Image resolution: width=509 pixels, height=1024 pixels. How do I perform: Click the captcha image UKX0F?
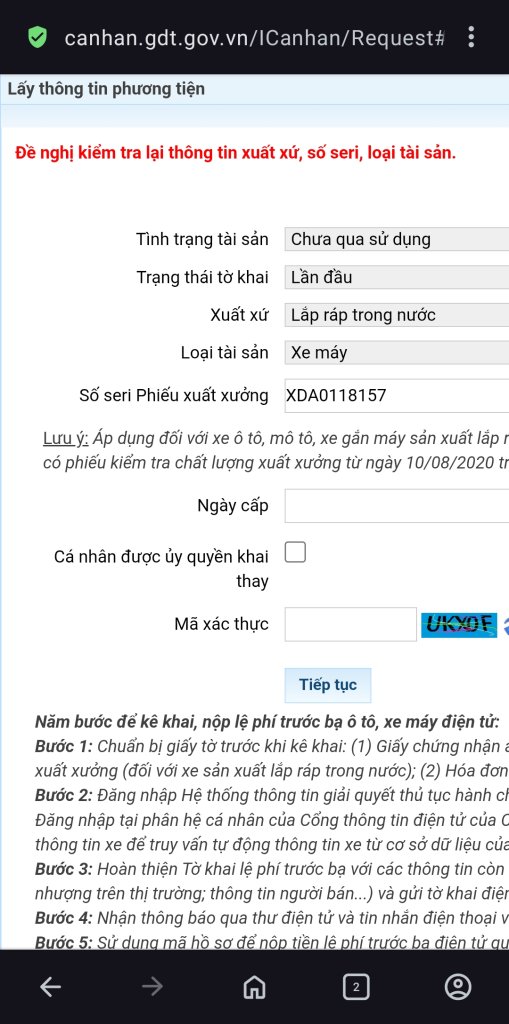pos(459,625)
